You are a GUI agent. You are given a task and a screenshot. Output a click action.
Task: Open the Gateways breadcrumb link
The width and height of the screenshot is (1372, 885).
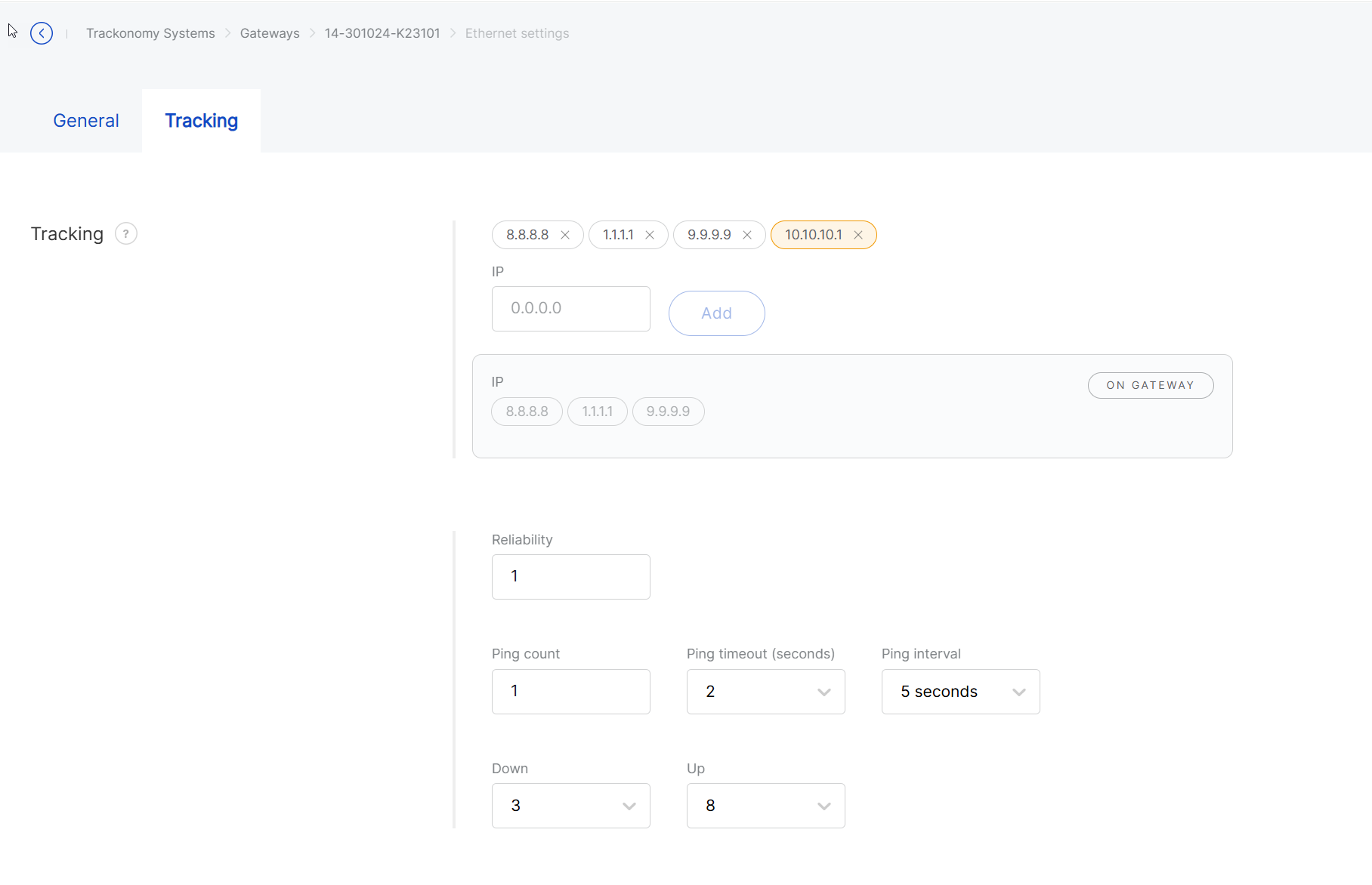coord(270,33)
